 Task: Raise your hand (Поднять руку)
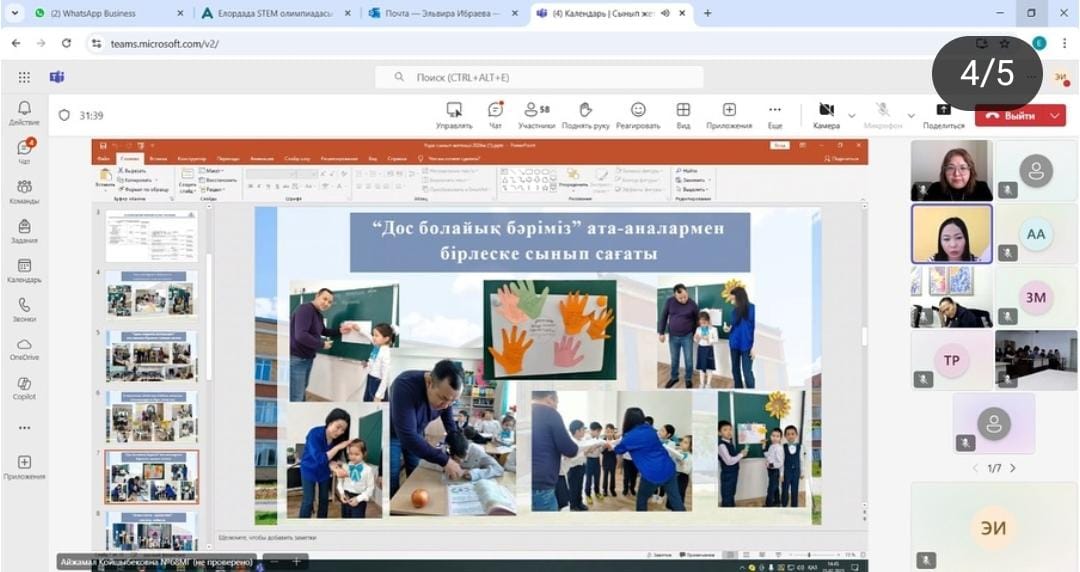586,114
